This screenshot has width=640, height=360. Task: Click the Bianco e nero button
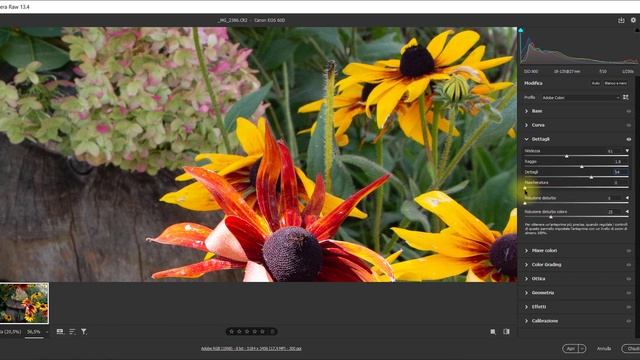(x=616, y=83)
